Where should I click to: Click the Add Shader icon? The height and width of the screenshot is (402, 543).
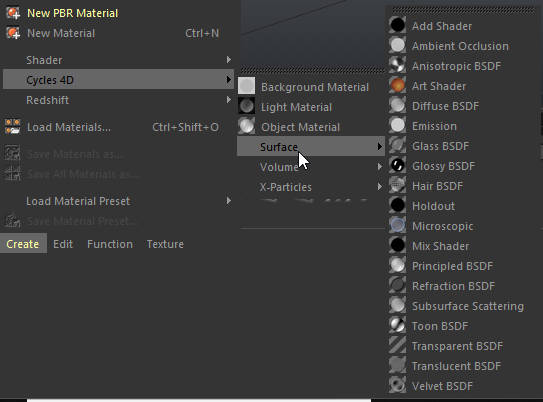(398, 25)
